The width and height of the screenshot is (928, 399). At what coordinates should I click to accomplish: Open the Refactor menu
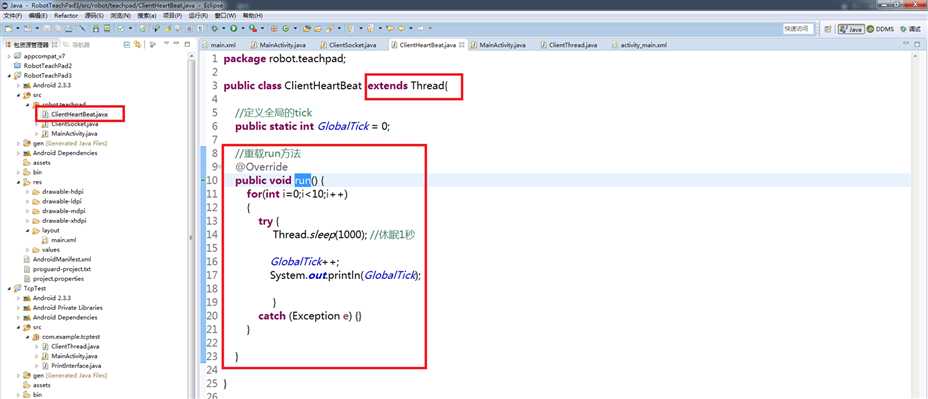(x=66, y=15)
